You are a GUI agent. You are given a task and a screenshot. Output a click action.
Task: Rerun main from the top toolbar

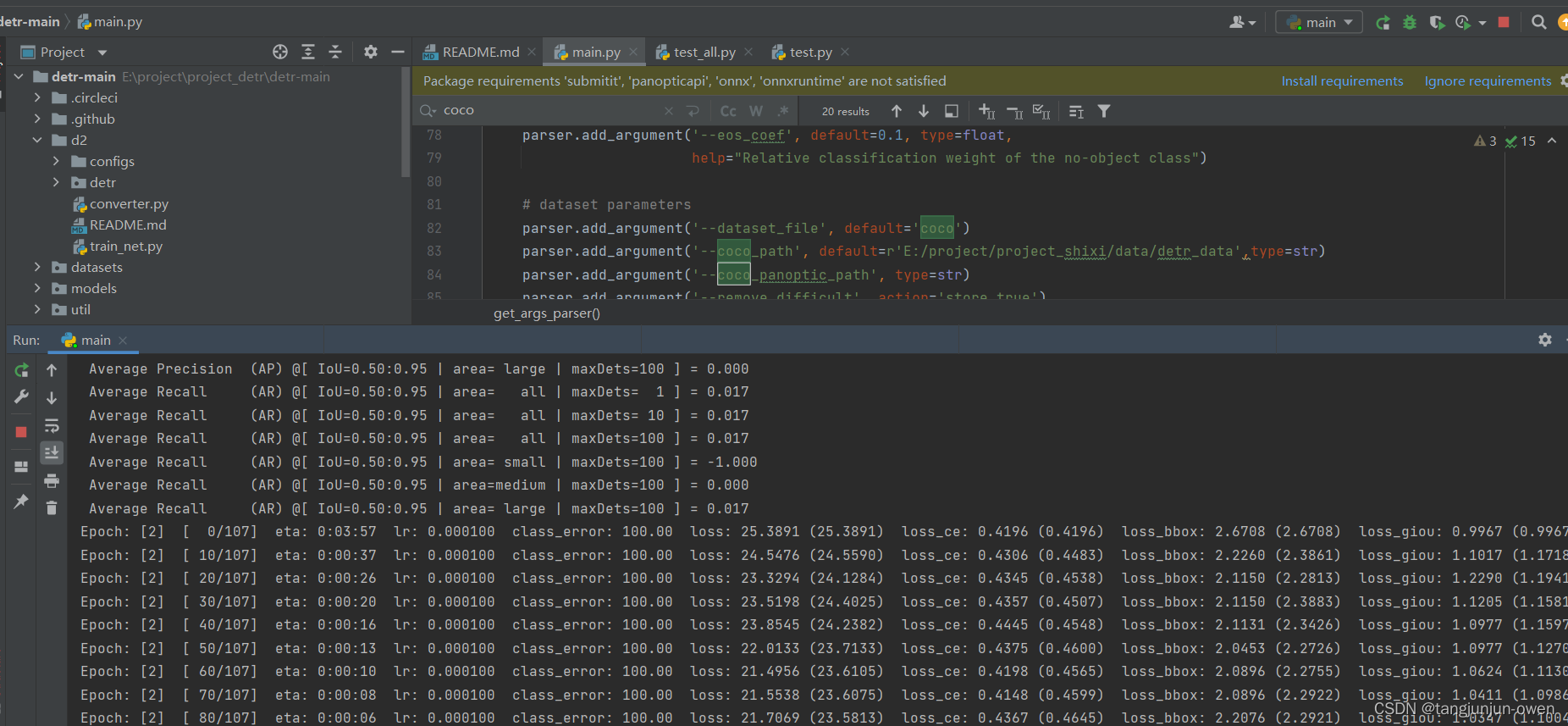point(1383,23)
